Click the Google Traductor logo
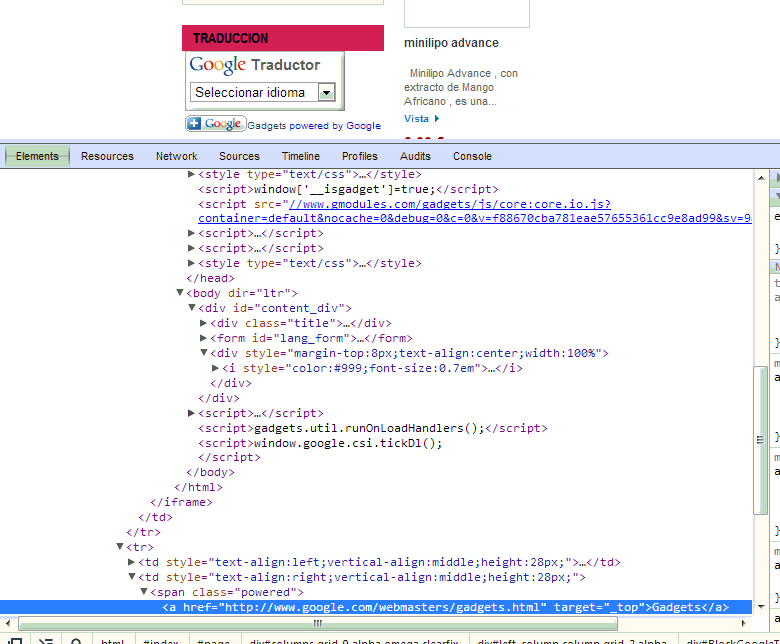 (x=255, y=65)
